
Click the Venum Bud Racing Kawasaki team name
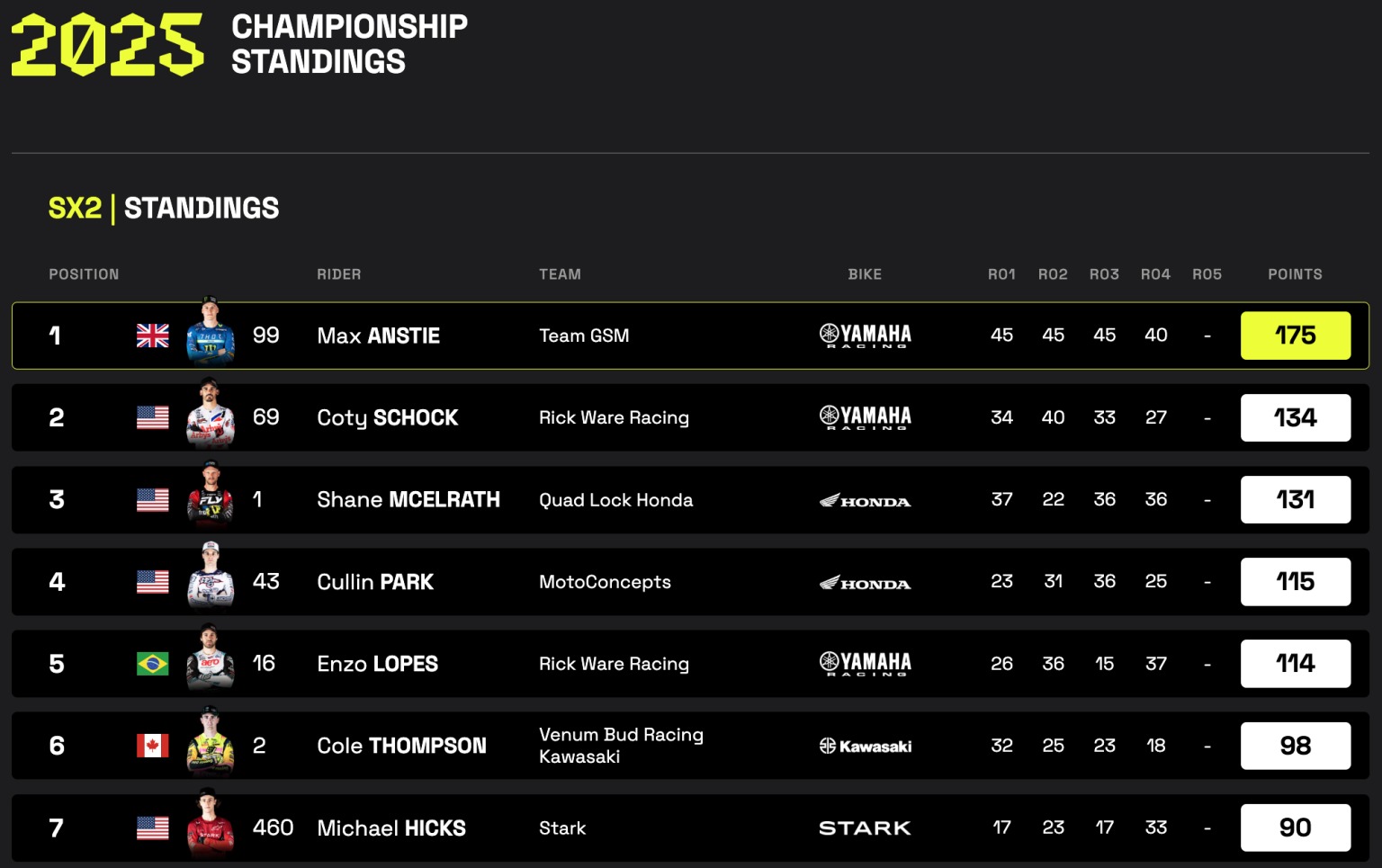click(x=621, y=746)
